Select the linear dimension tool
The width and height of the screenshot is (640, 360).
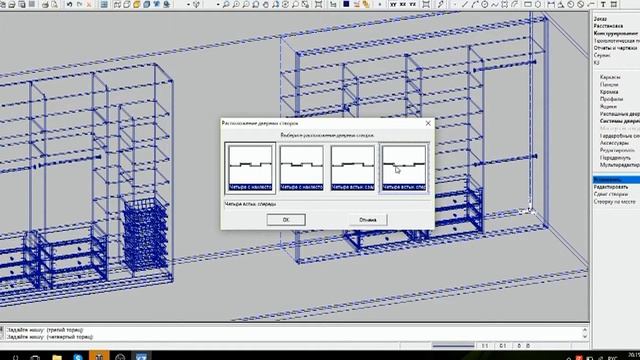551,4
